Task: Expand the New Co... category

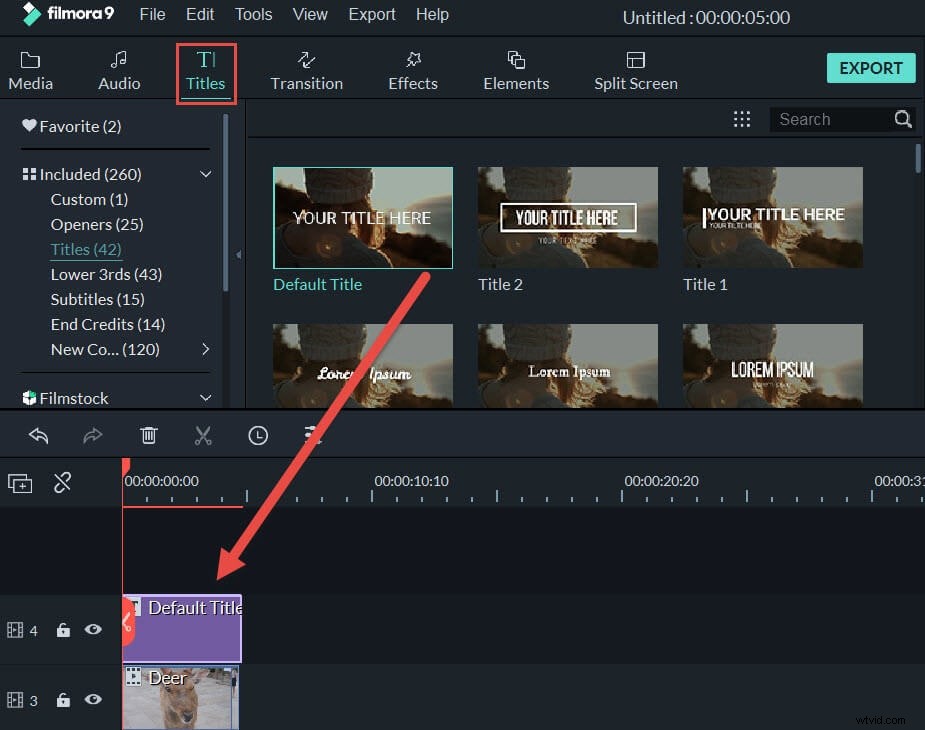Action: [x=206, y=349]
